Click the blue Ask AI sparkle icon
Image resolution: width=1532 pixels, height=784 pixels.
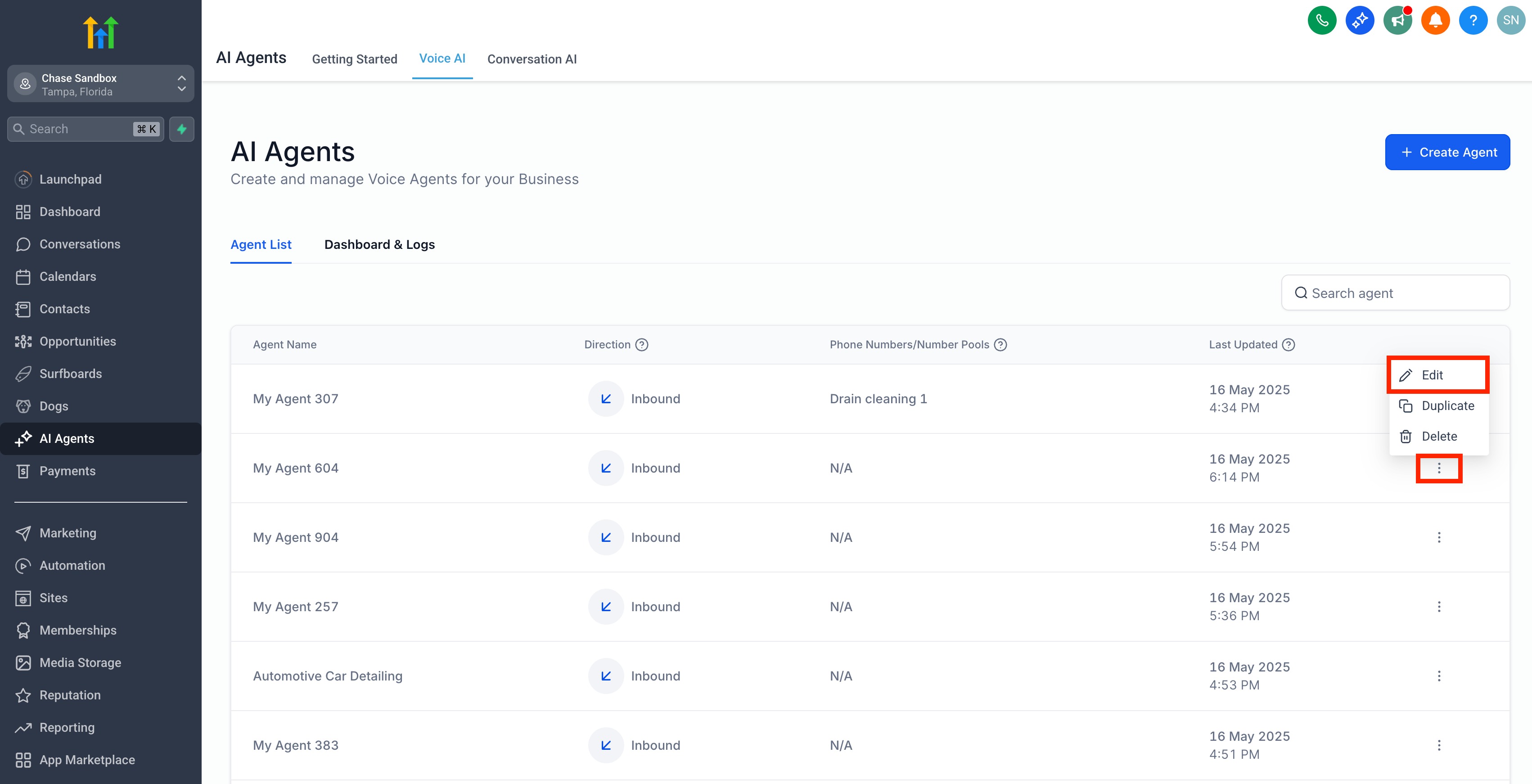[1360, 20]
